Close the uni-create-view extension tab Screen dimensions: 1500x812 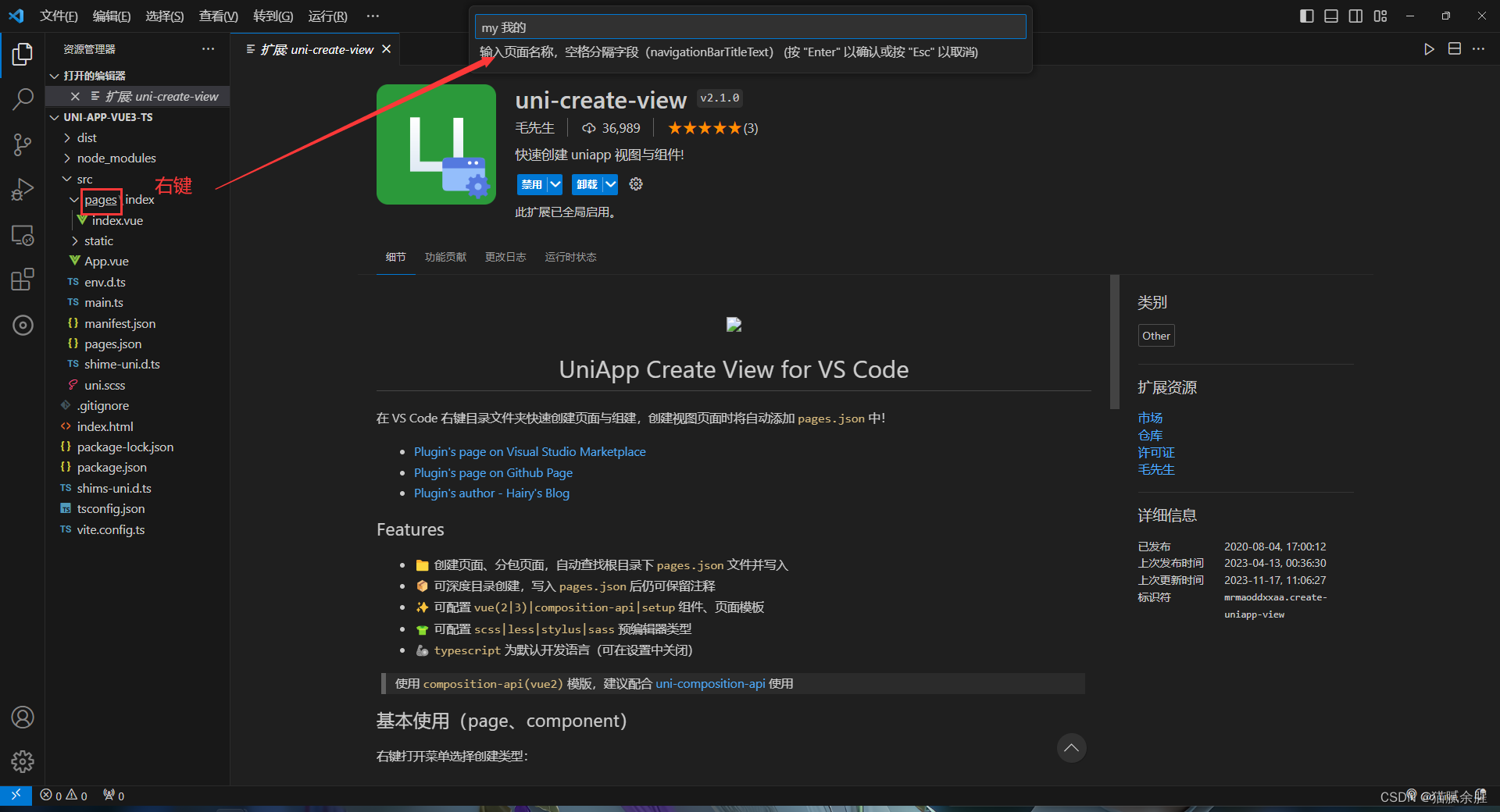[x=386, y=49]
